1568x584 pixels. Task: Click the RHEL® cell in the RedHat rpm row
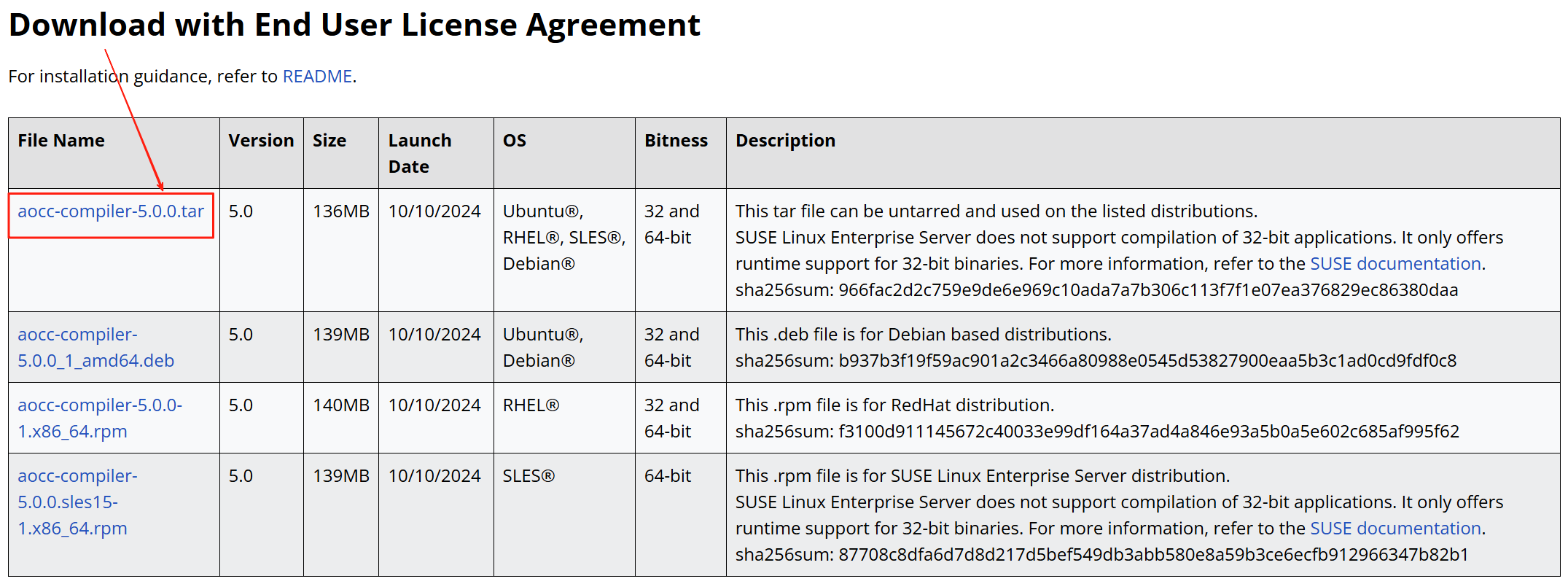[x=531, y=405]
